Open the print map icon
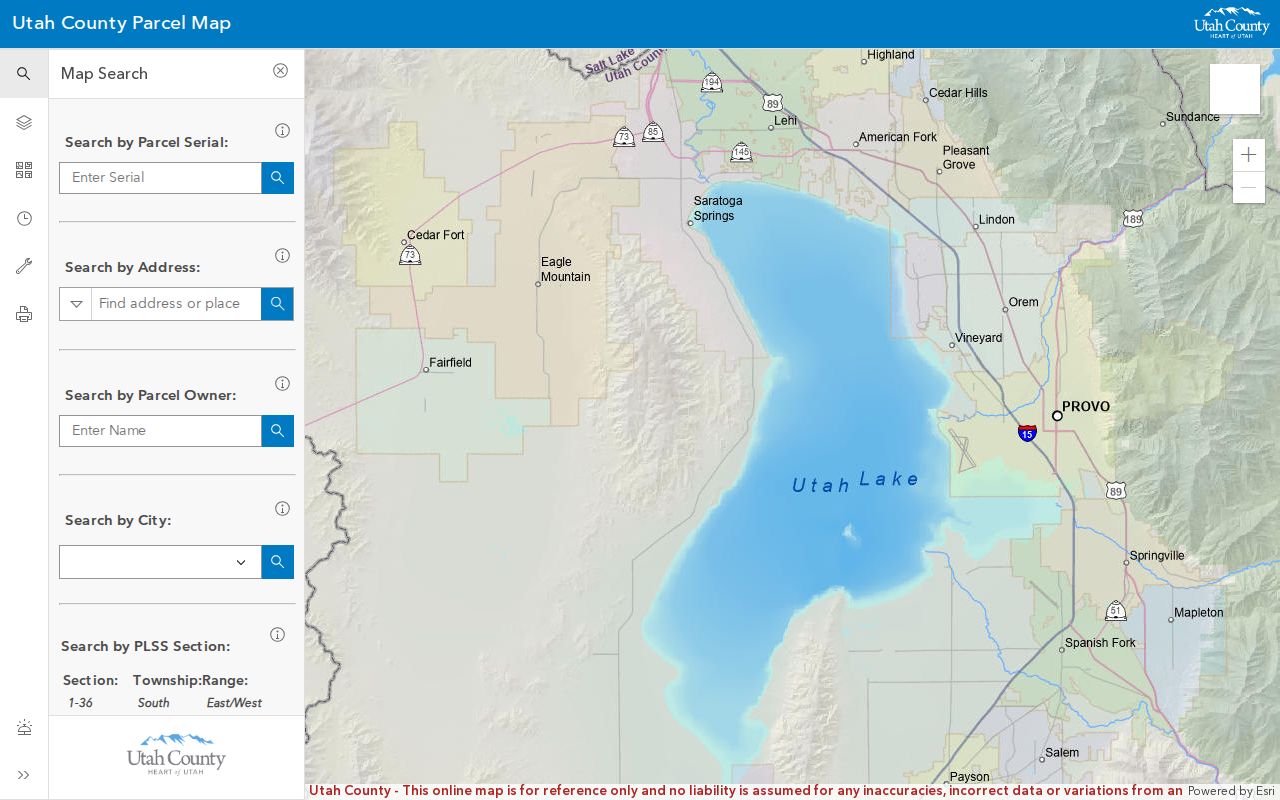 point(24,314)
